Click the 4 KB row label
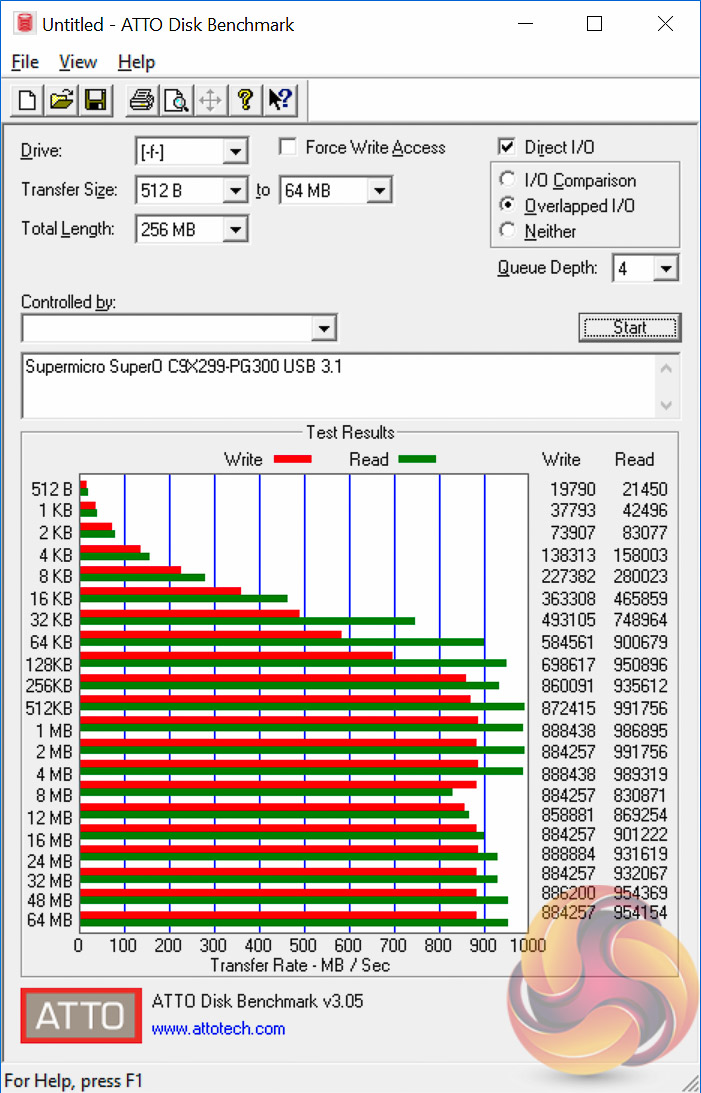 point(56,556)
